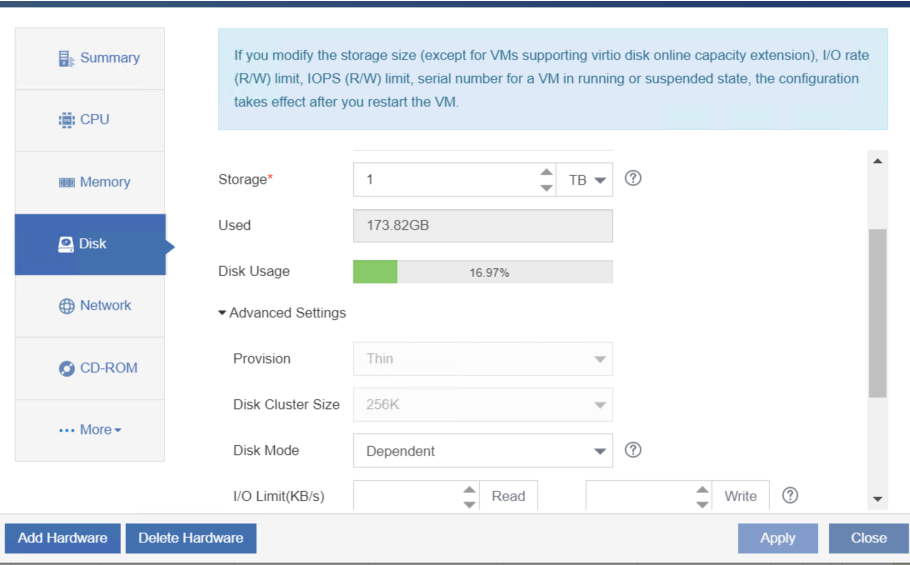The image size is (910, 565).
Task: Click the help icon beside Disk Mode
Action: pyautogui.click(x=633, y=450)
